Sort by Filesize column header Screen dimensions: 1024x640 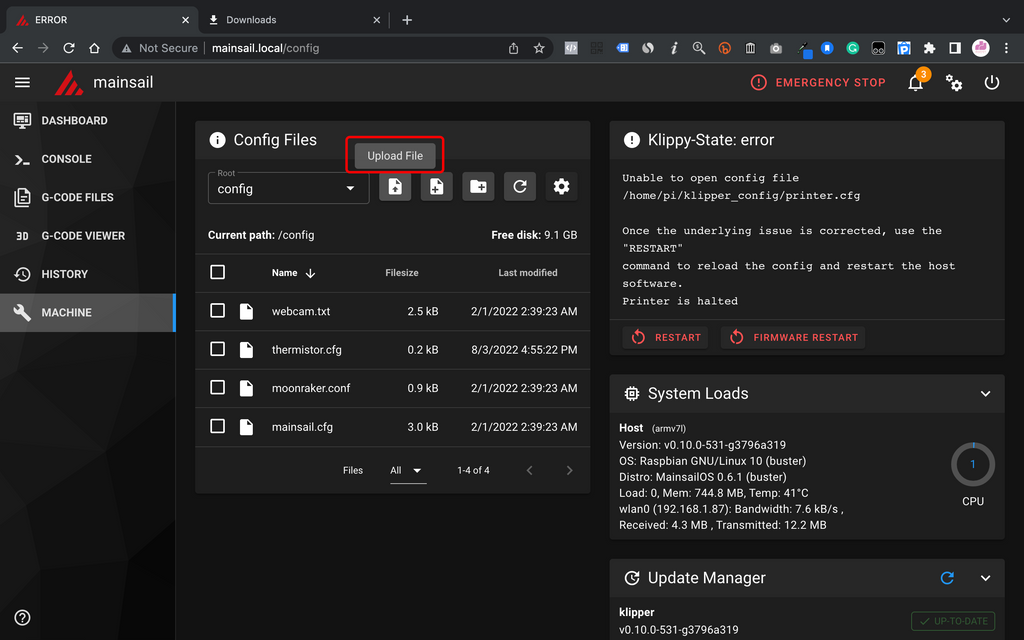[x=402, y=273]
